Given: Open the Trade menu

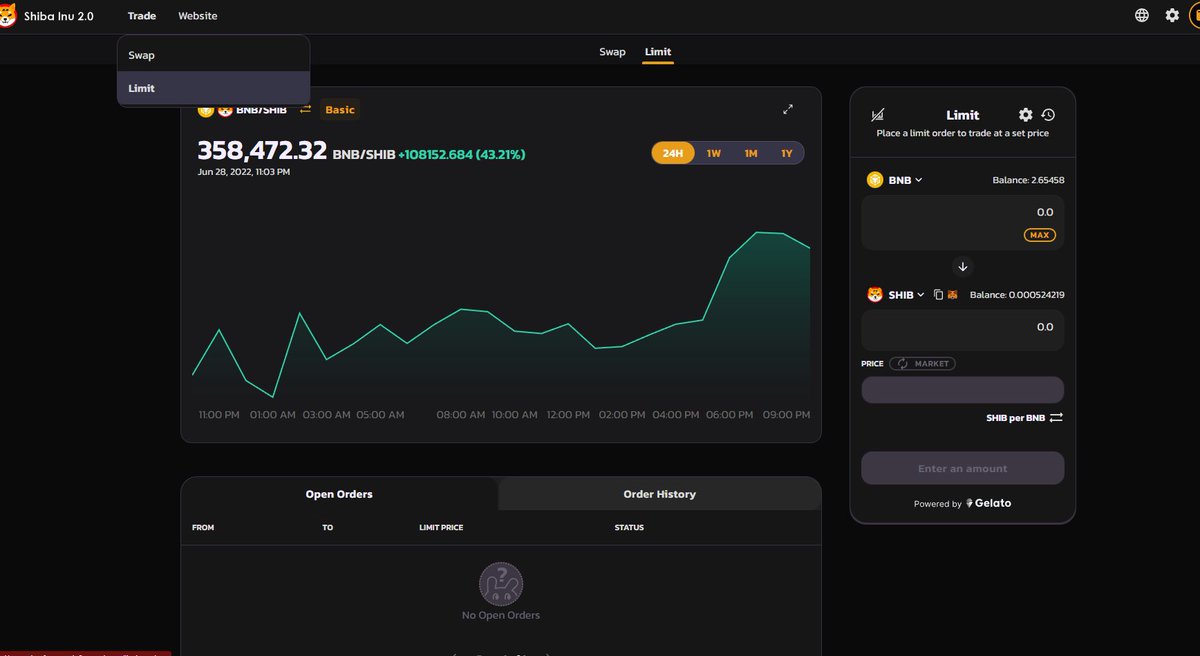Looking at the screenshot, I should 142,16.
